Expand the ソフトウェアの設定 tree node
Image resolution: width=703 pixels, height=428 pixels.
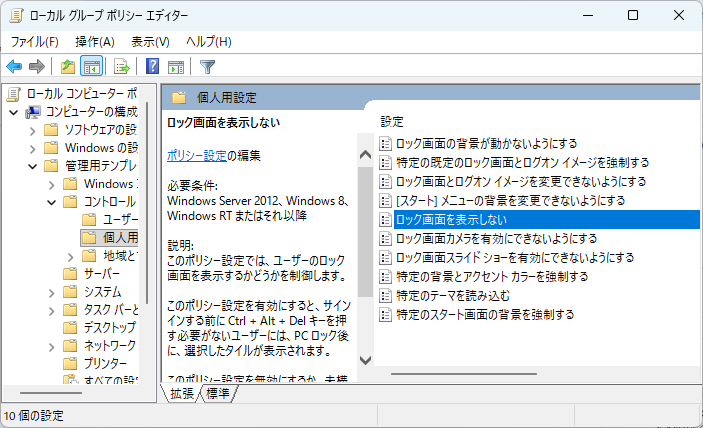31,130
